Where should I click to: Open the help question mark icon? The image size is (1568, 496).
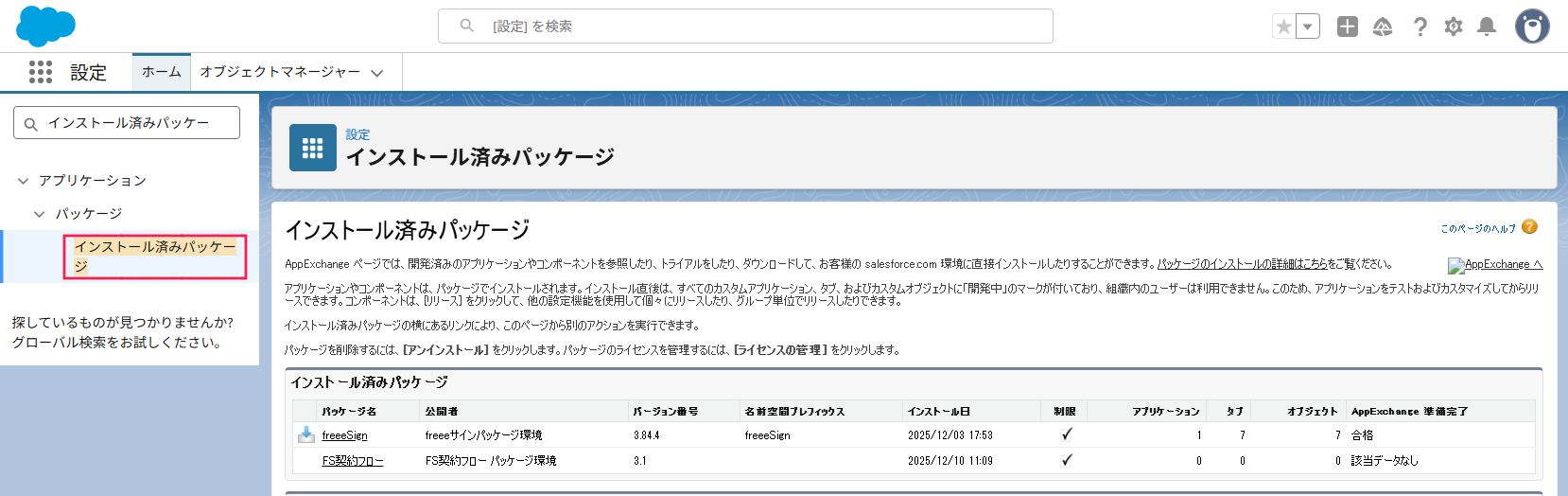pyautogui.click(x=1420, y=27)
